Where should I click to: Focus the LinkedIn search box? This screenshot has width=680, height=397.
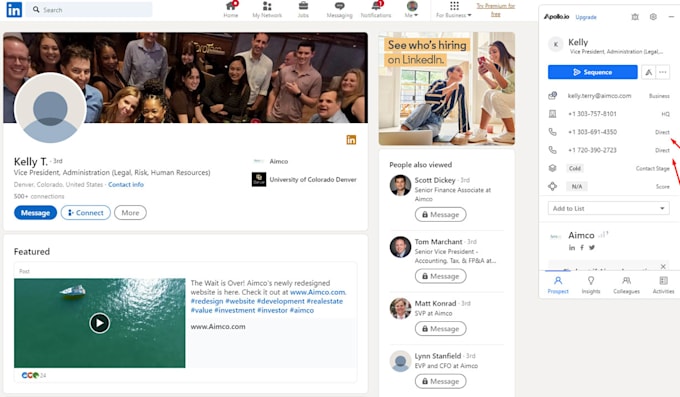point(89,10)
